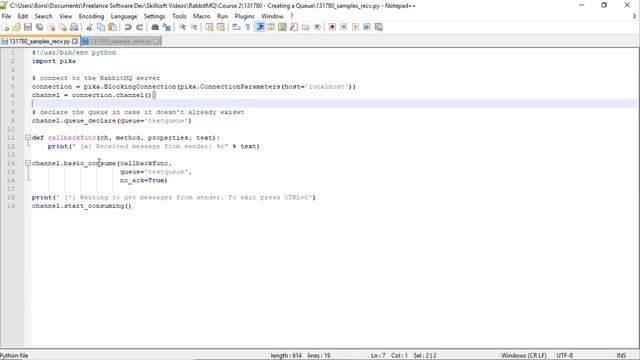
Task: Switch to 131780_samples_recv.py tab
Action: [x=39, y=41]
